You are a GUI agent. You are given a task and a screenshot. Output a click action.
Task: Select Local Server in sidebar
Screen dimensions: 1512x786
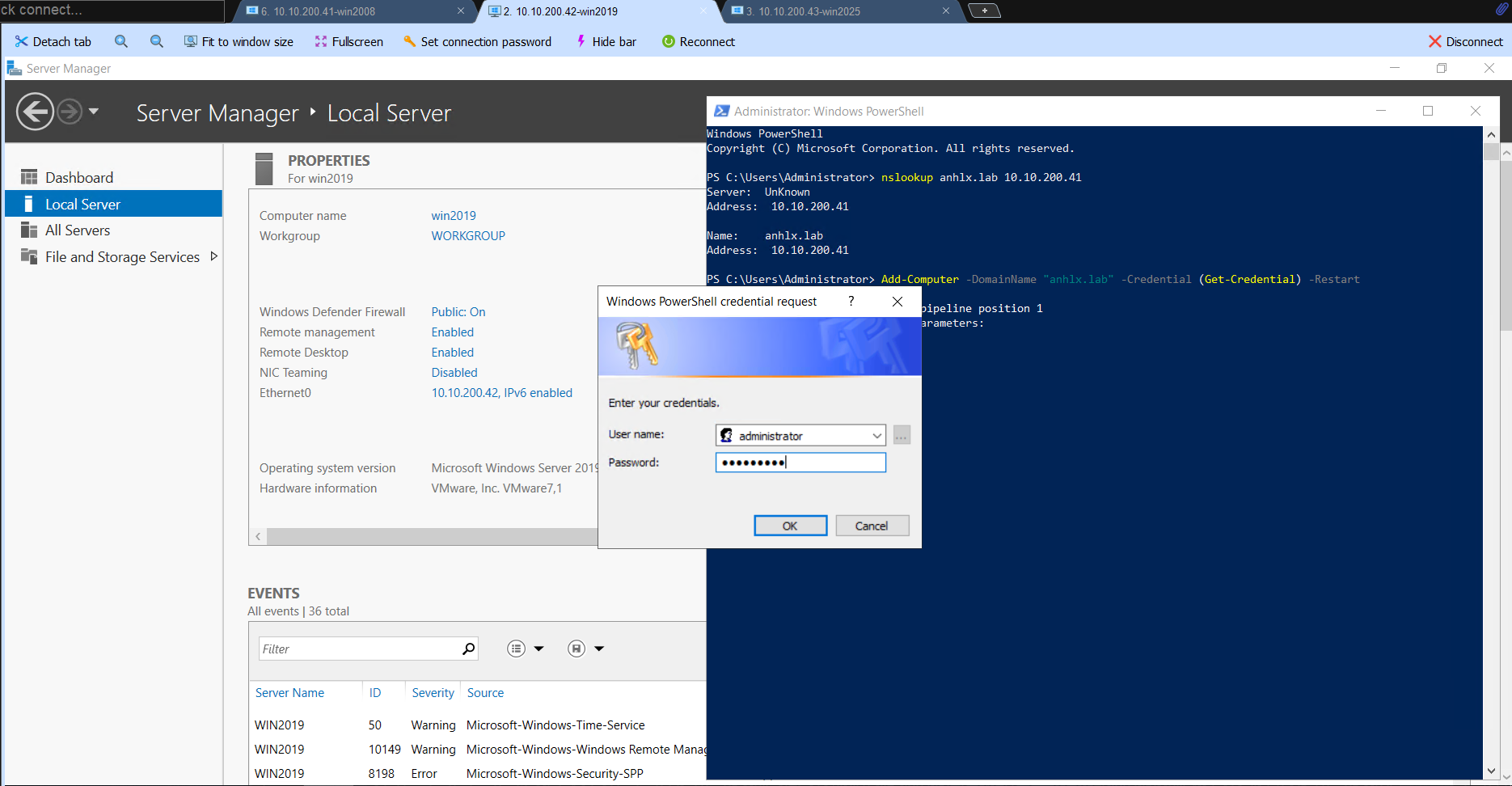113,204
